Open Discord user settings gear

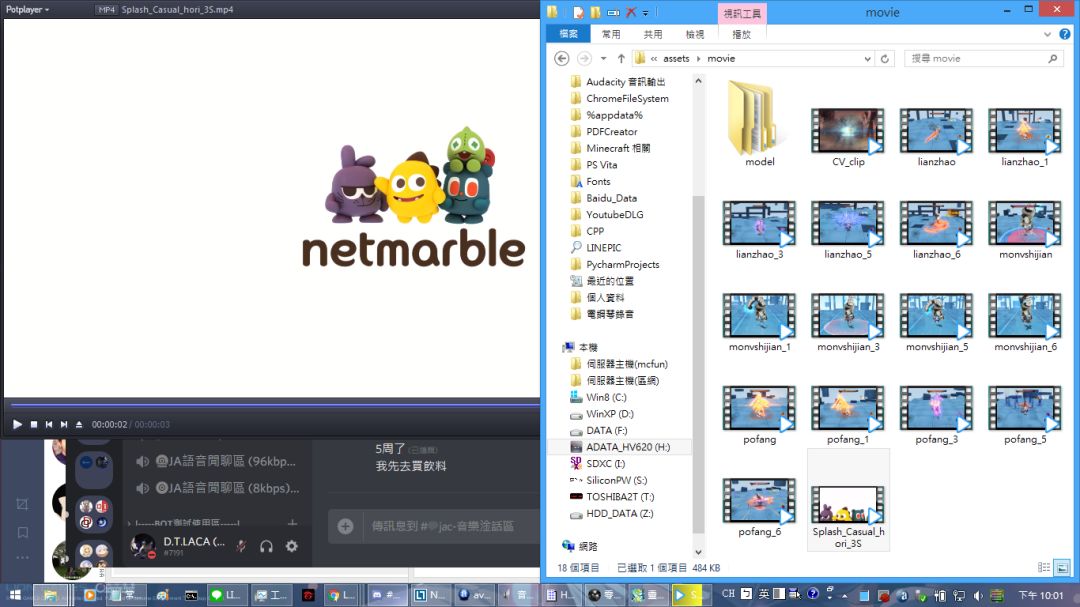[292, 546]
